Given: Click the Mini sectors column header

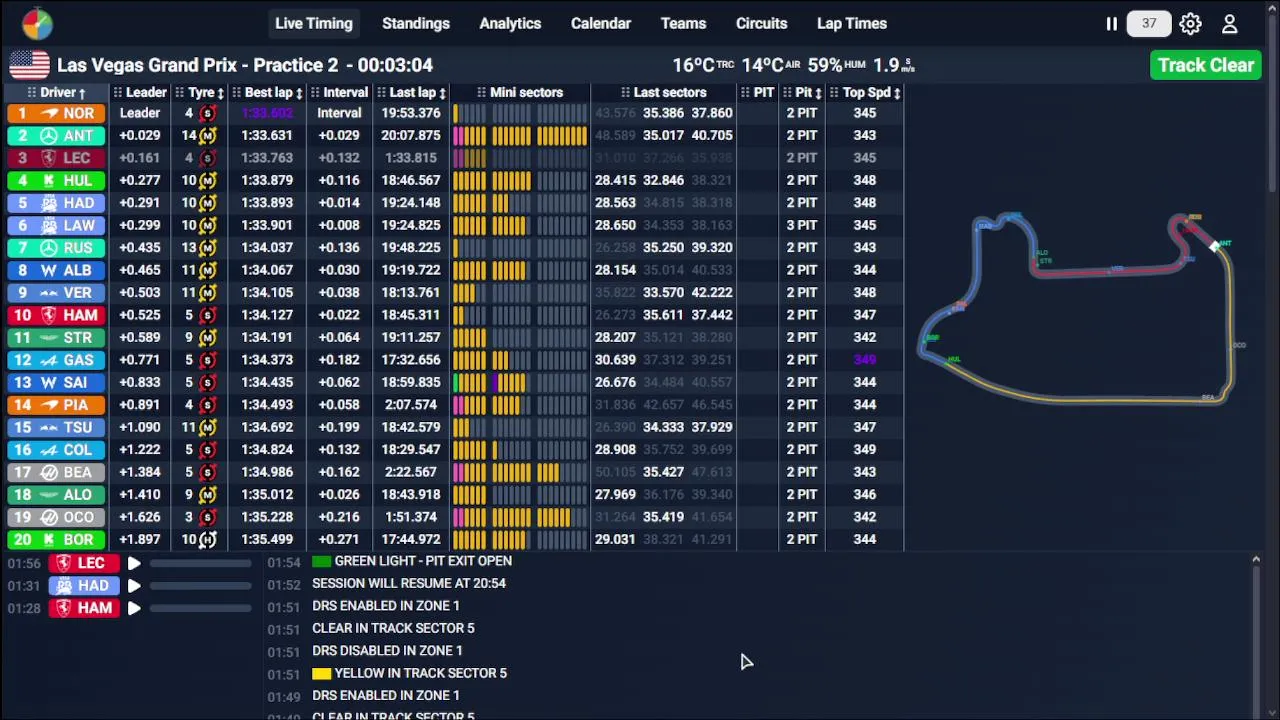Looking at the screenshot, I should [x=519, y=92].
